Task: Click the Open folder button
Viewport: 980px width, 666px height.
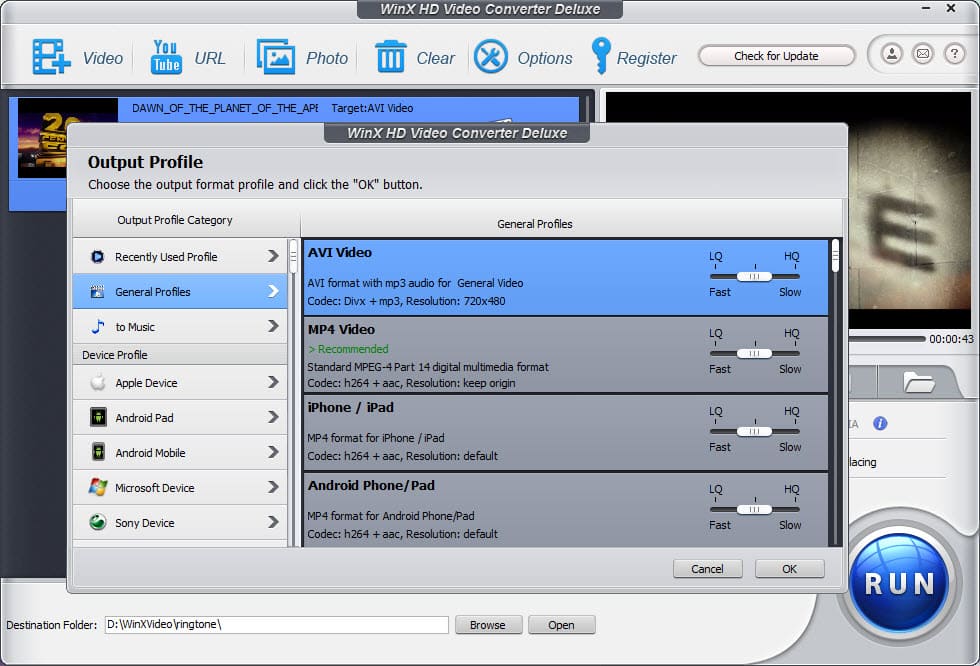Action: point(561,625)
